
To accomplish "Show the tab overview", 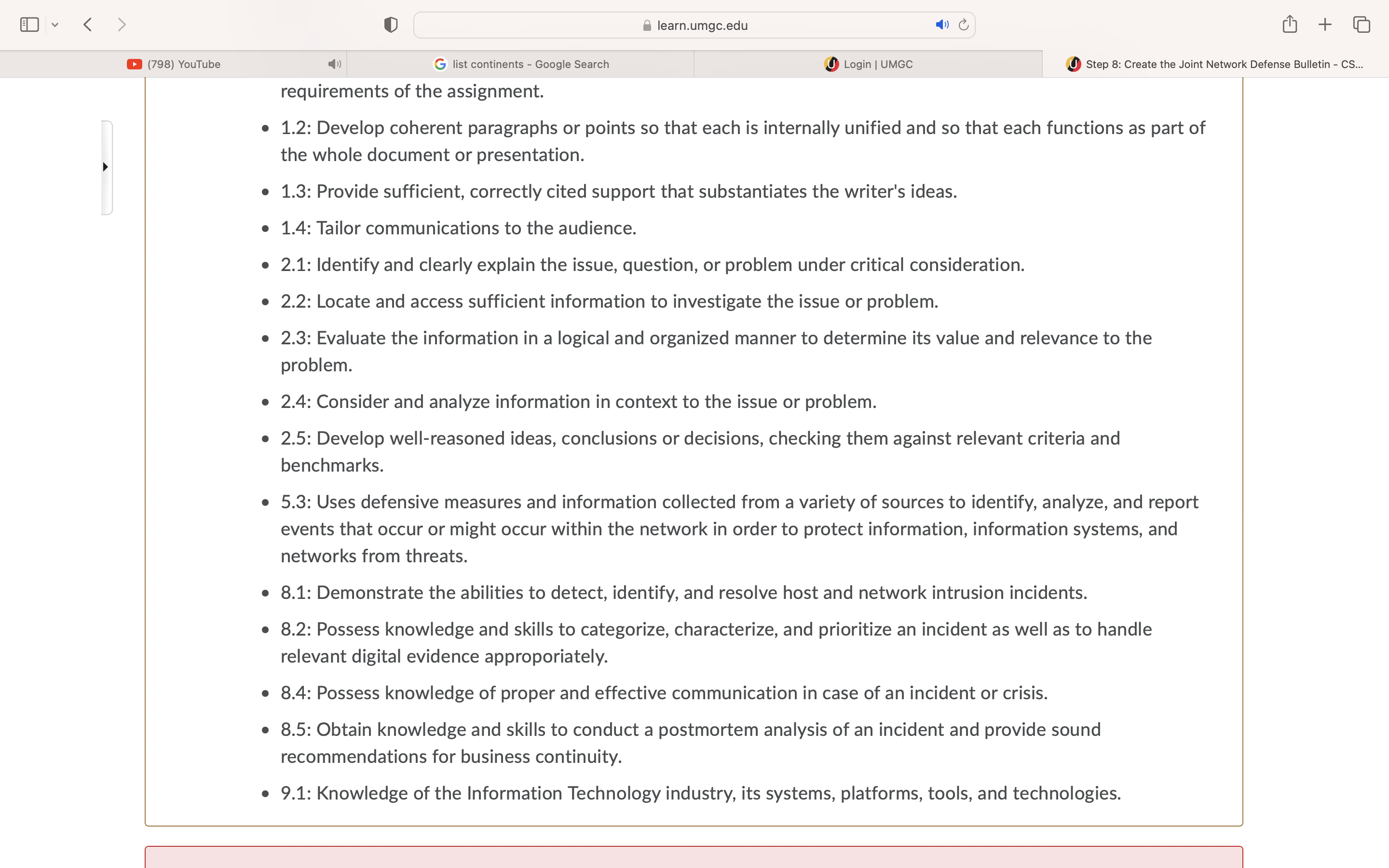I will point(1362,25).
